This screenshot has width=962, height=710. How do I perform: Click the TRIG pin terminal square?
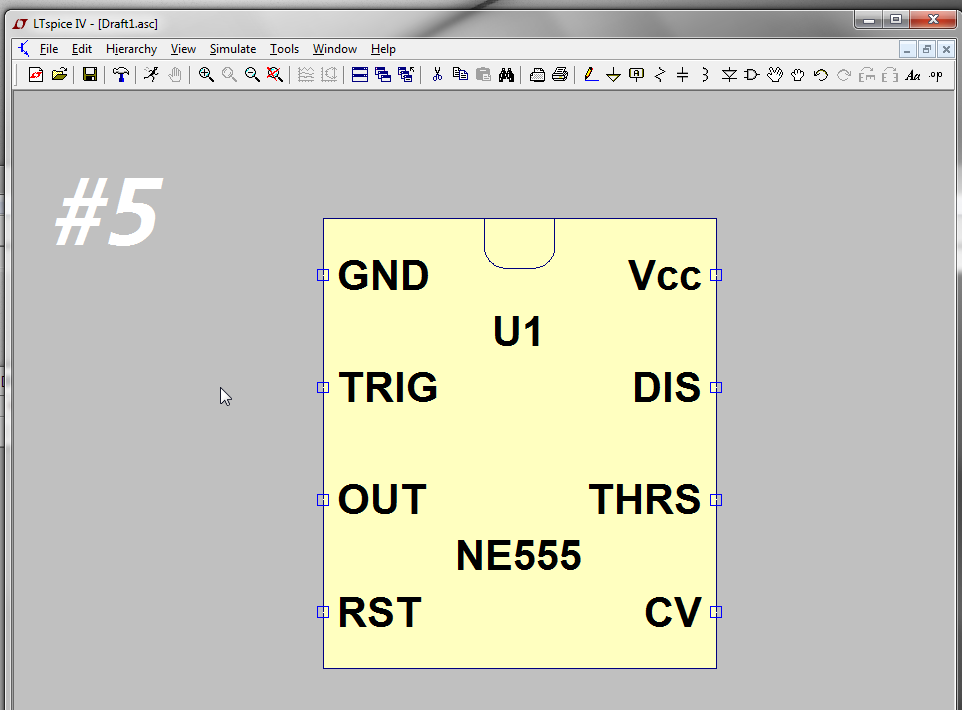coord(323,387)
